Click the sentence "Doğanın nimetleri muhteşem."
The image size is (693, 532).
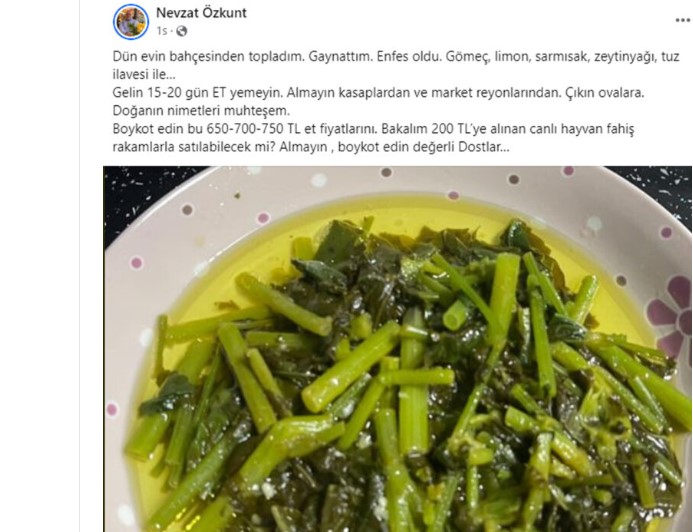tap(201, 110)
